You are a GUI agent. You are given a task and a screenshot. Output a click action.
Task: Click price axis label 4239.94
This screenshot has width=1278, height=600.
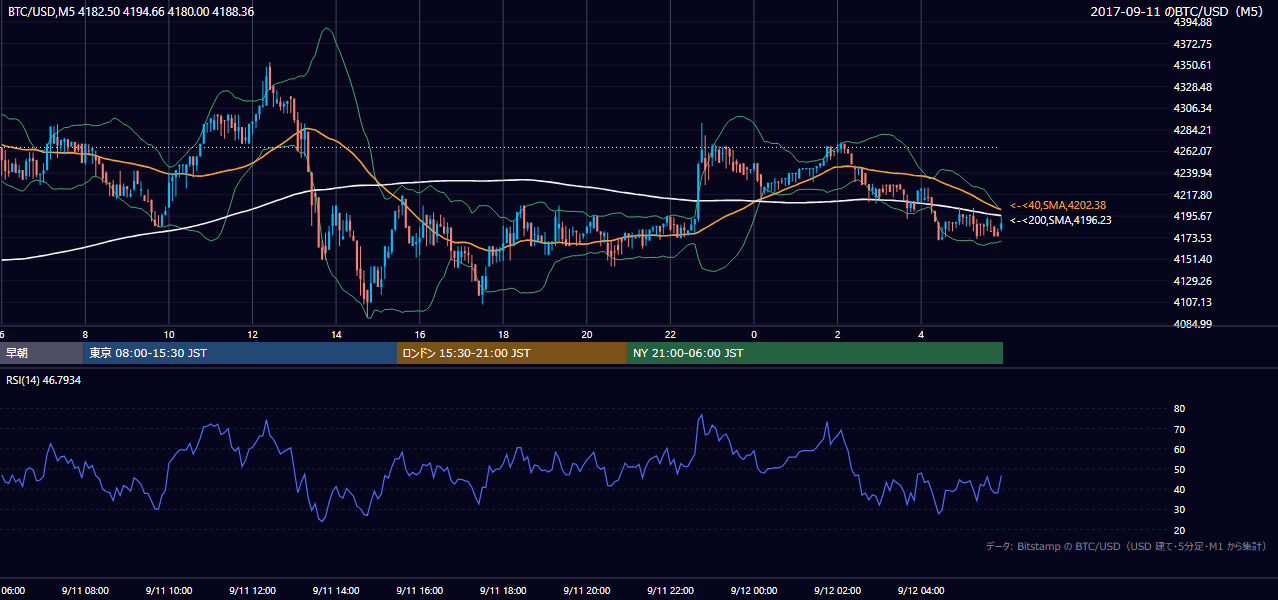(x=1193, y=173)
